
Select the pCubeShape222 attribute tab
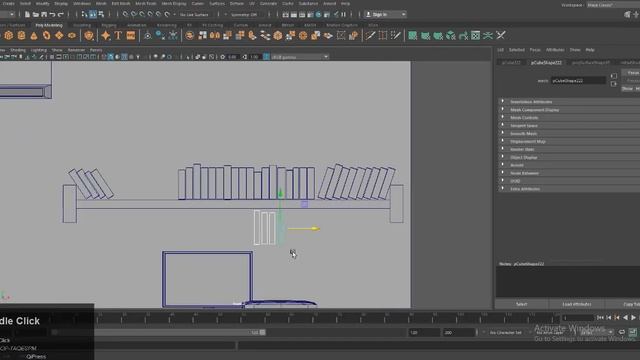[546, 63]
